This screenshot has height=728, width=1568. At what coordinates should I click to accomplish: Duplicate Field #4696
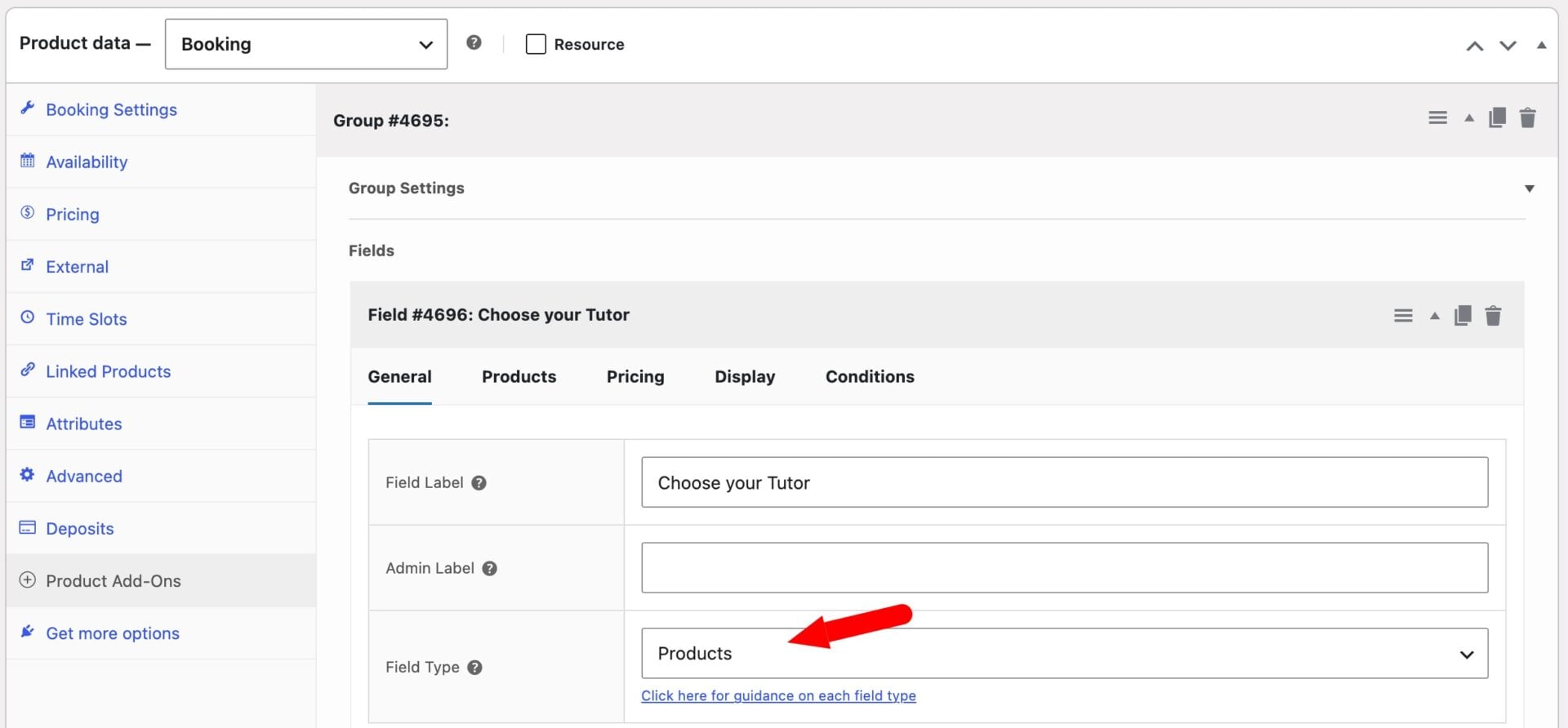tap(1463, 316)
